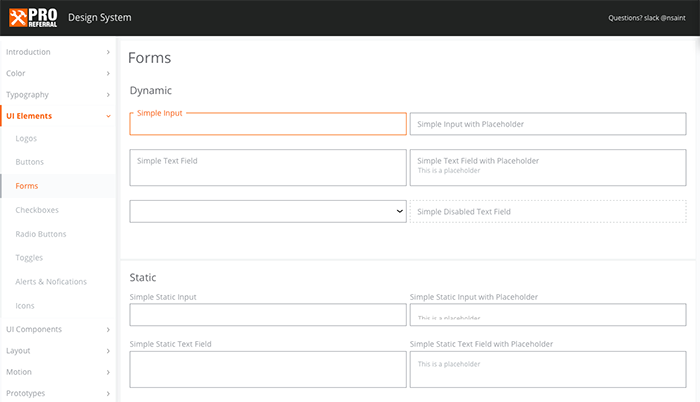Image resolution: width=700 pixels, height=402 pixels.
Task: Focus the Simple Input field
Action: pos(268,124)
